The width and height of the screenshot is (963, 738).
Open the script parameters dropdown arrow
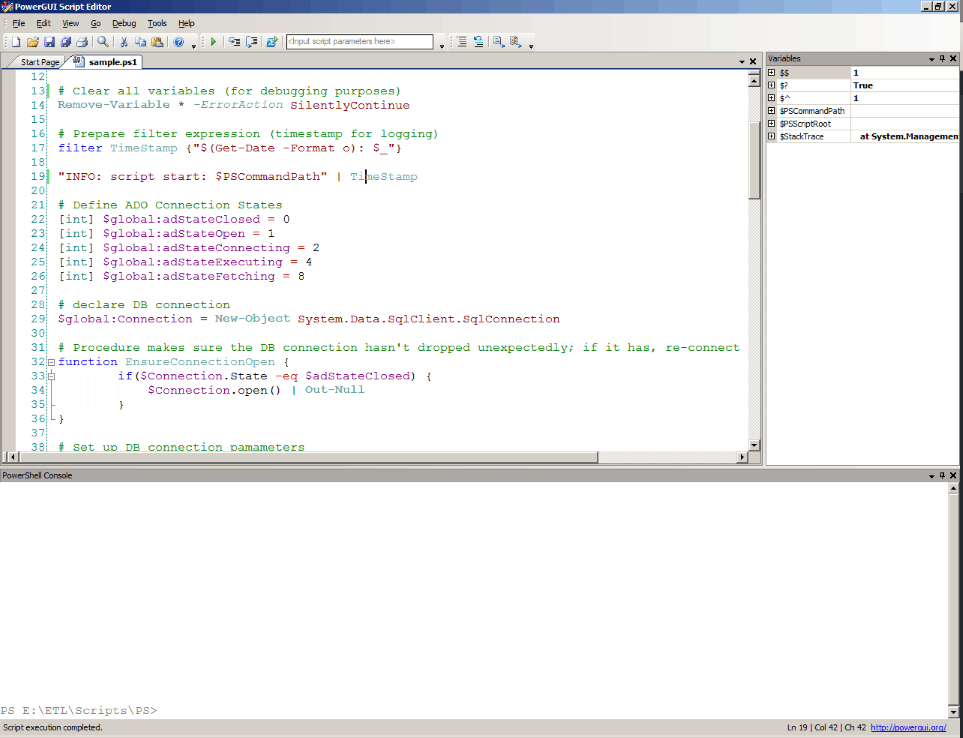coord(441,44)
